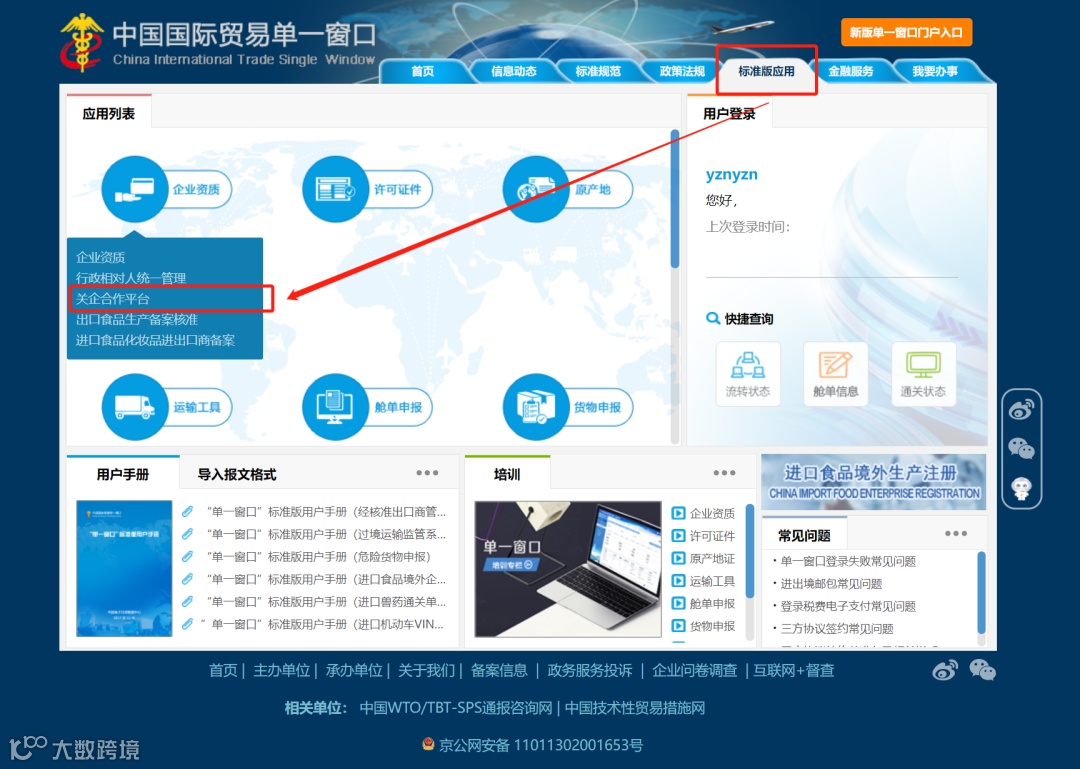Select the 导入报文格式 tab

pyautogui.click(x=237, y=474)
